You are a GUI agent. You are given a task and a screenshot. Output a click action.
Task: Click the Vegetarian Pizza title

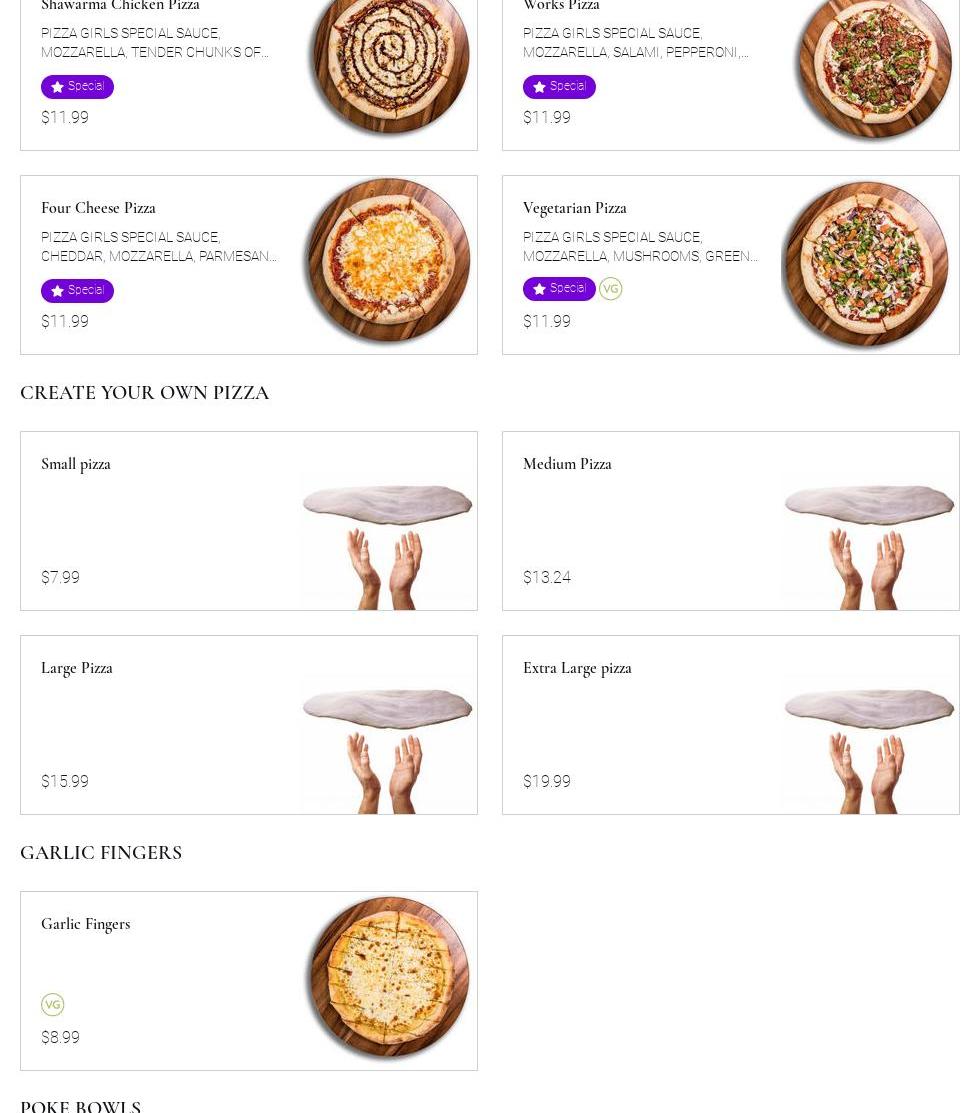click(575, 208)
